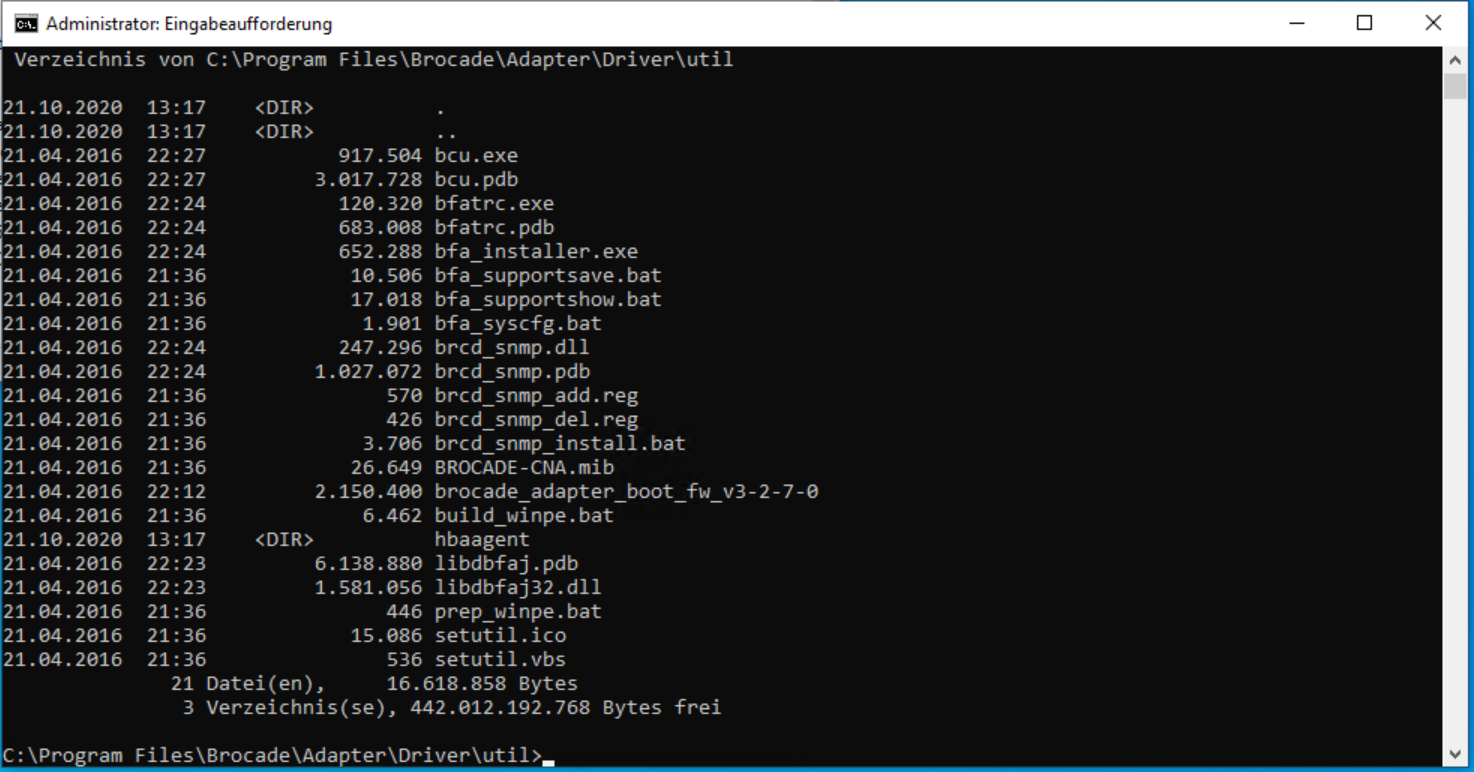The width and height of the screenshot is (1474, 772).
Task: Click the brocade_adapter_boot_fw_v3-2-7-0 entry
Action: pyautogui.click(x=626, y=492)
